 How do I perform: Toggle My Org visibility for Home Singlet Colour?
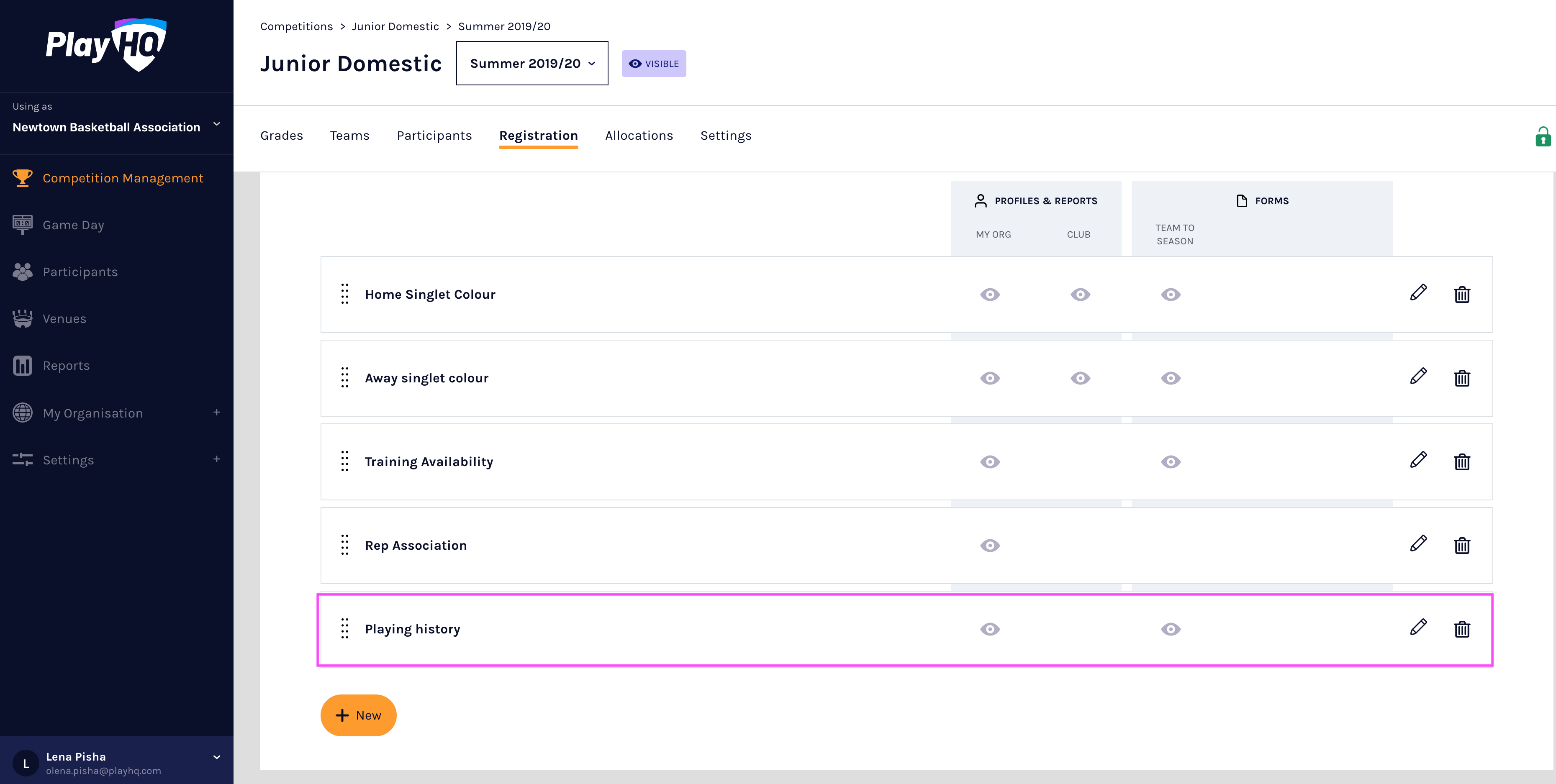(989, 295)
